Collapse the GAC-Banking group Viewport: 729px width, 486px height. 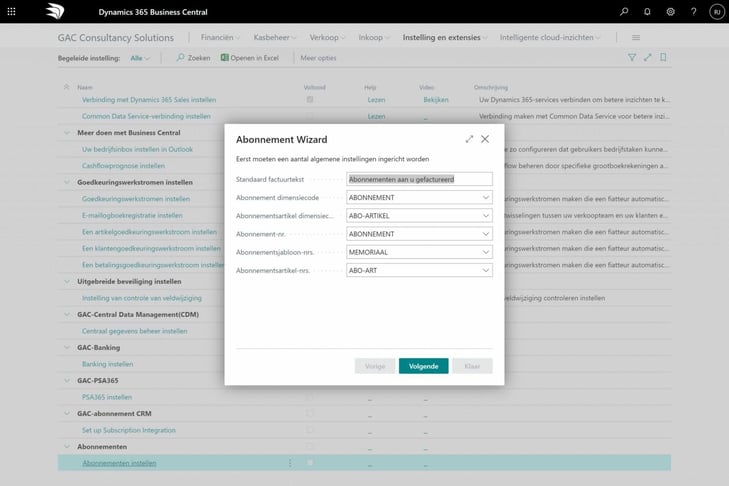tap(66, 347)
